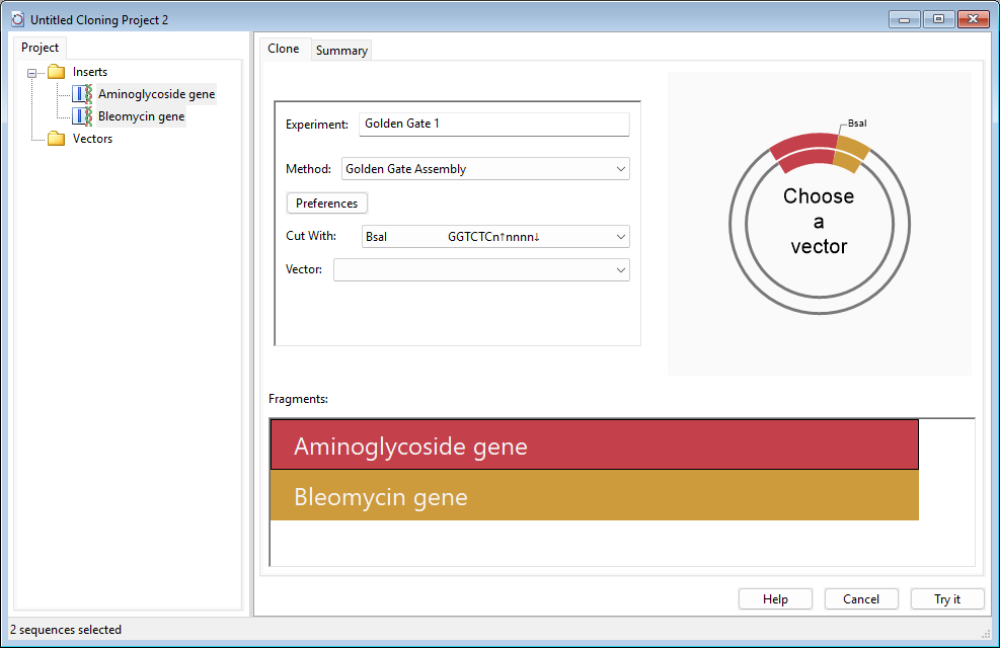Click the cloning project title bar icon
The image size is (1000, 648).
(x=17, y=20)
